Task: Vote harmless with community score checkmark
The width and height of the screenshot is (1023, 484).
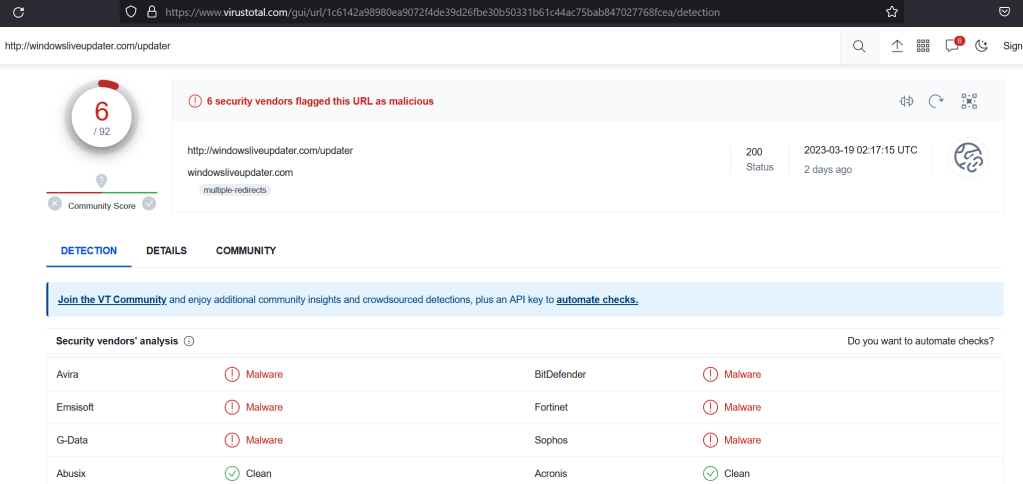Action: (149, 204)
